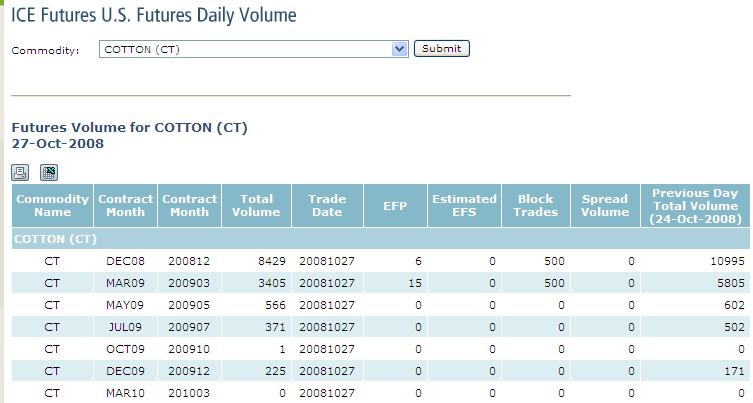Viewport: 753px width, 403px height.
Task: Select the MAR09 contract month cell
Action: [x=125, y=283]
